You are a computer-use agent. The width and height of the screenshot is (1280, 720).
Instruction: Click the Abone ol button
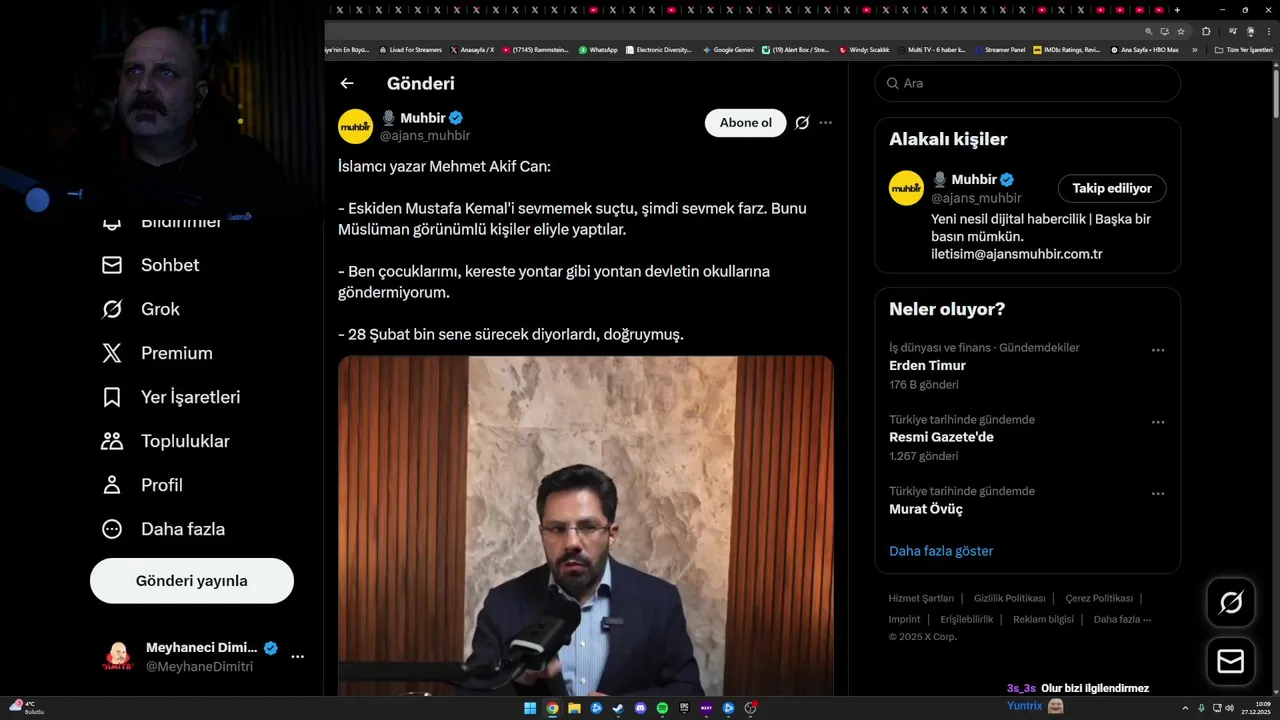pyautogui.click(x=746, y=123)
